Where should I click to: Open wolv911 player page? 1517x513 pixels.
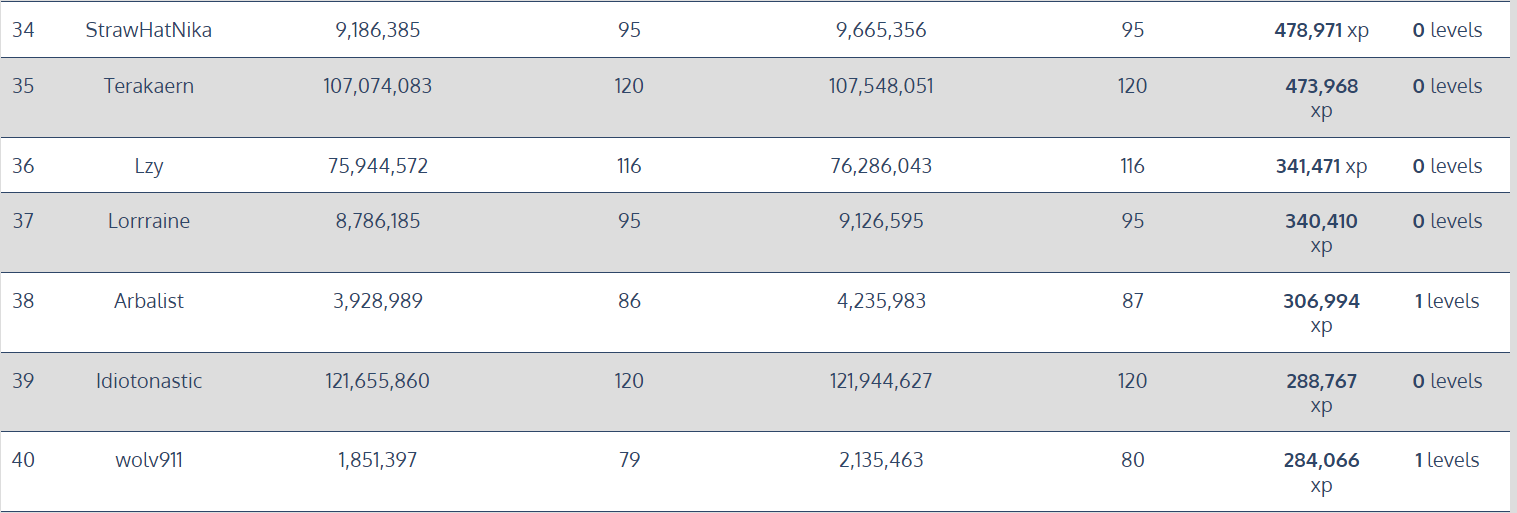tap(149, 460)
